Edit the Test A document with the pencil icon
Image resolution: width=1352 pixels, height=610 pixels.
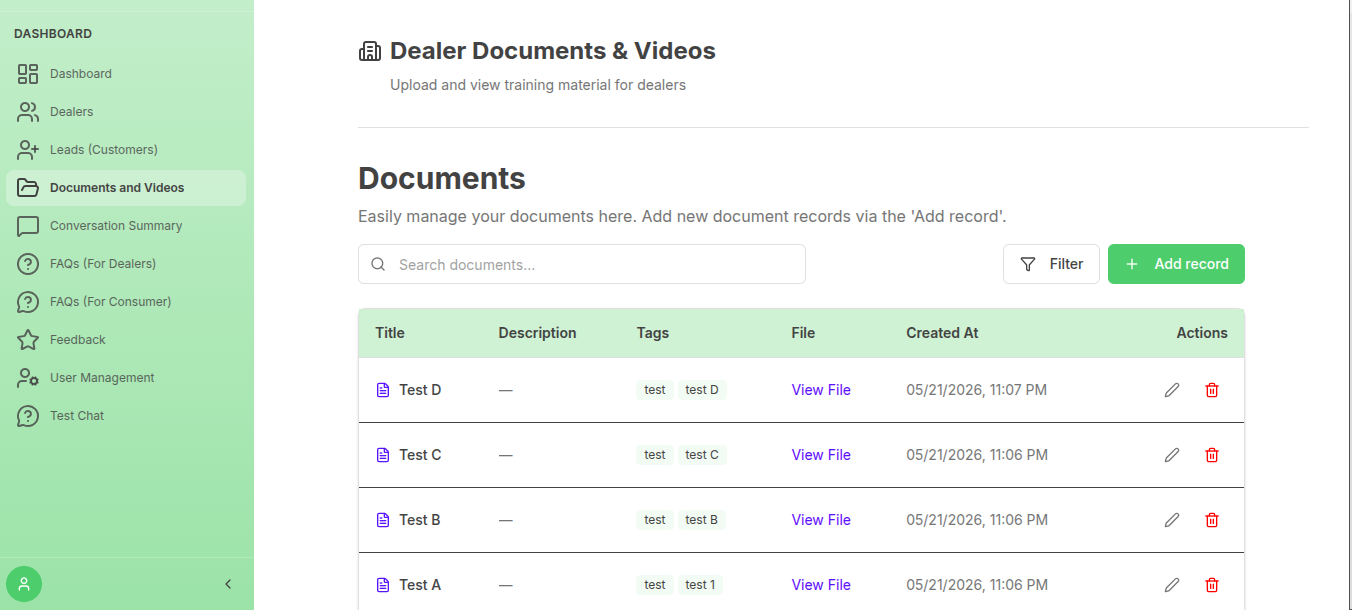(1172, 585)
